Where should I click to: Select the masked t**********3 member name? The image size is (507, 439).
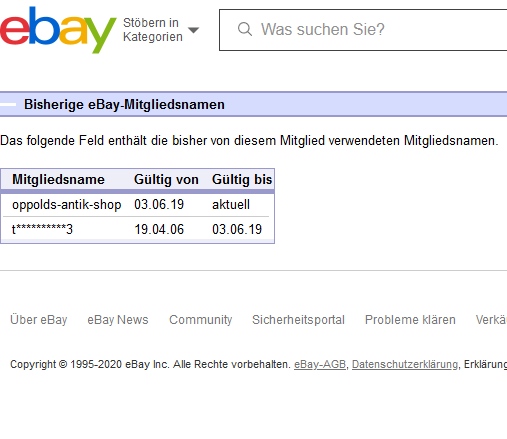pos(42,229)
